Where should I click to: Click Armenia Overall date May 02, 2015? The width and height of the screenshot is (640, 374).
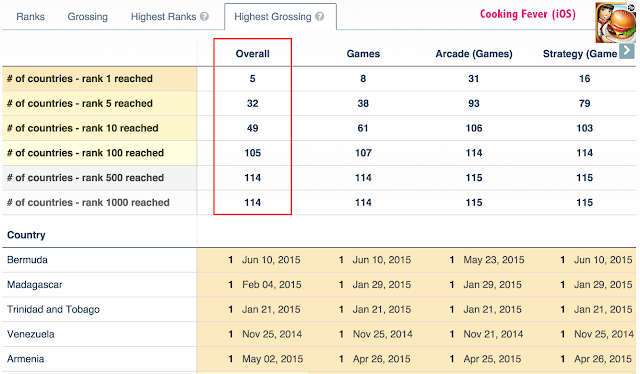coord(273,359)
